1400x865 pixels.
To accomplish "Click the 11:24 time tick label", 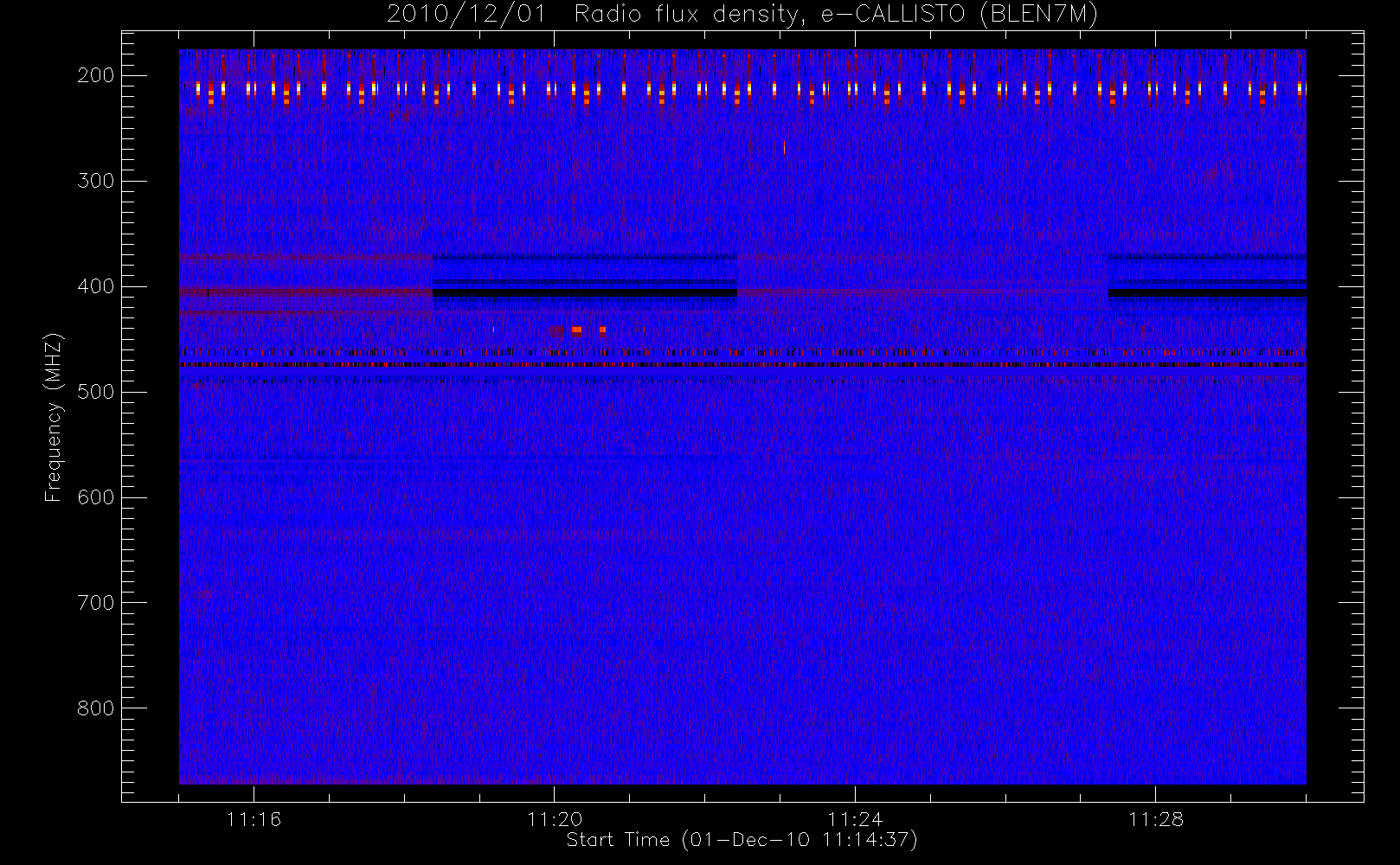I will [x=855, y=819].
